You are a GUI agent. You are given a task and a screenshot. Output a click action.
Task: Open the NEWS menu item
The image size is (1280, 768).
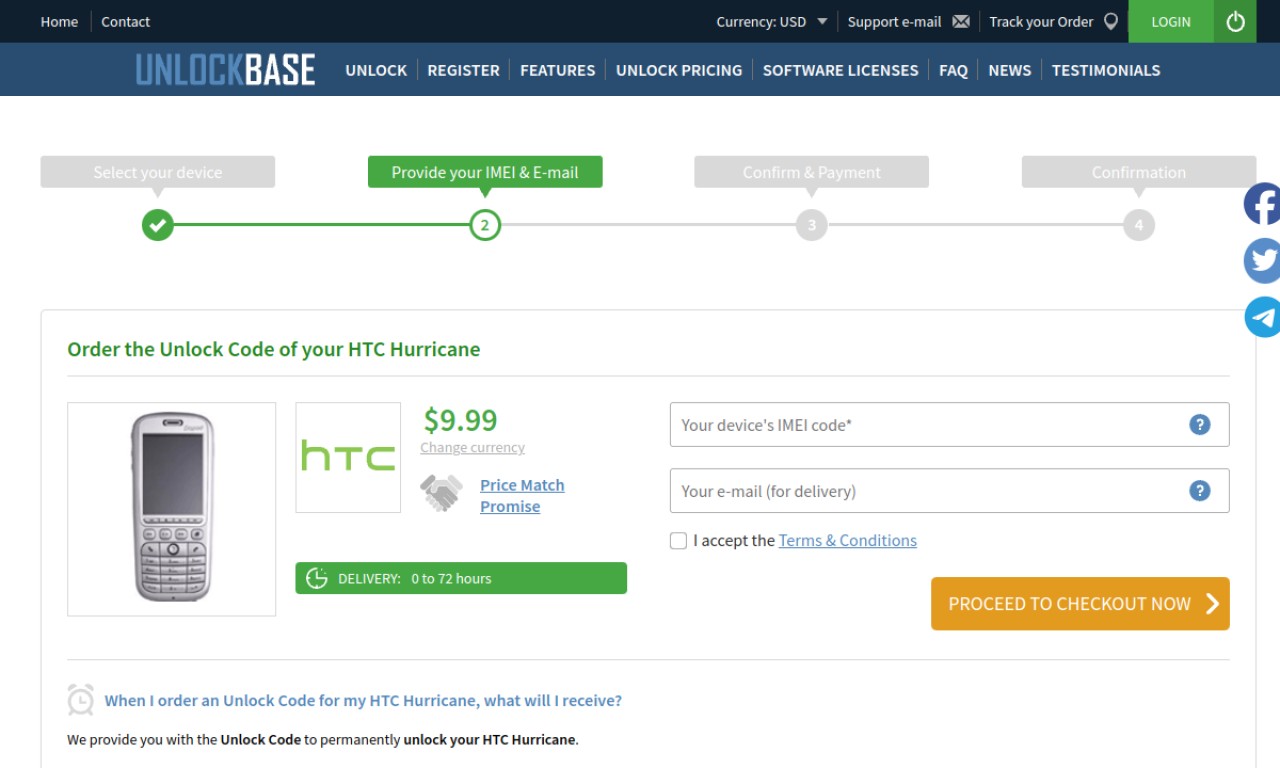pos(1009,70)
